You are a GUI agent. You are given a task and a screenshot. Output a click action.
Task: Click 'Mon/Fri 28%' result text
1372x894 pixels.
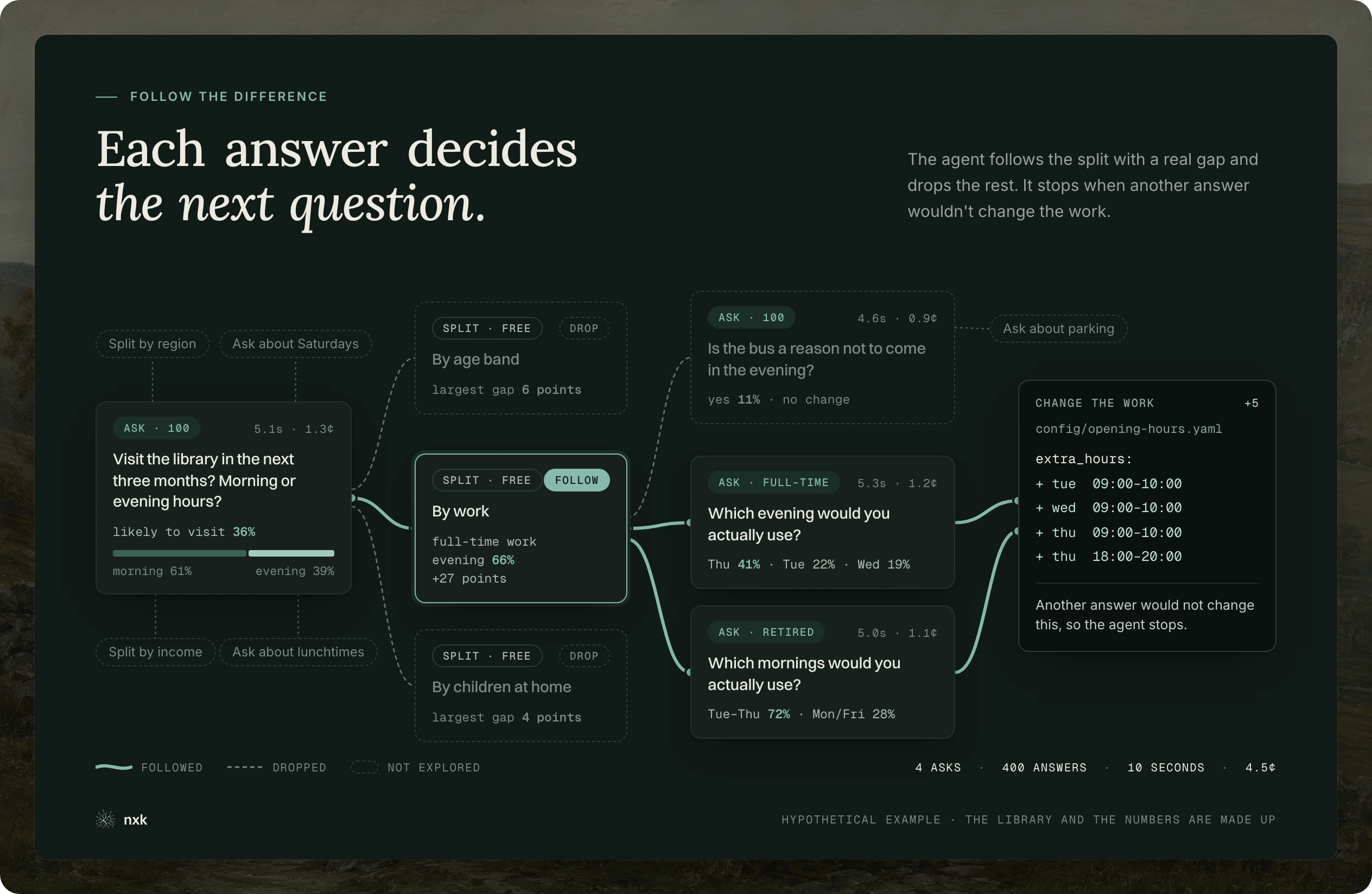(853, 714)
